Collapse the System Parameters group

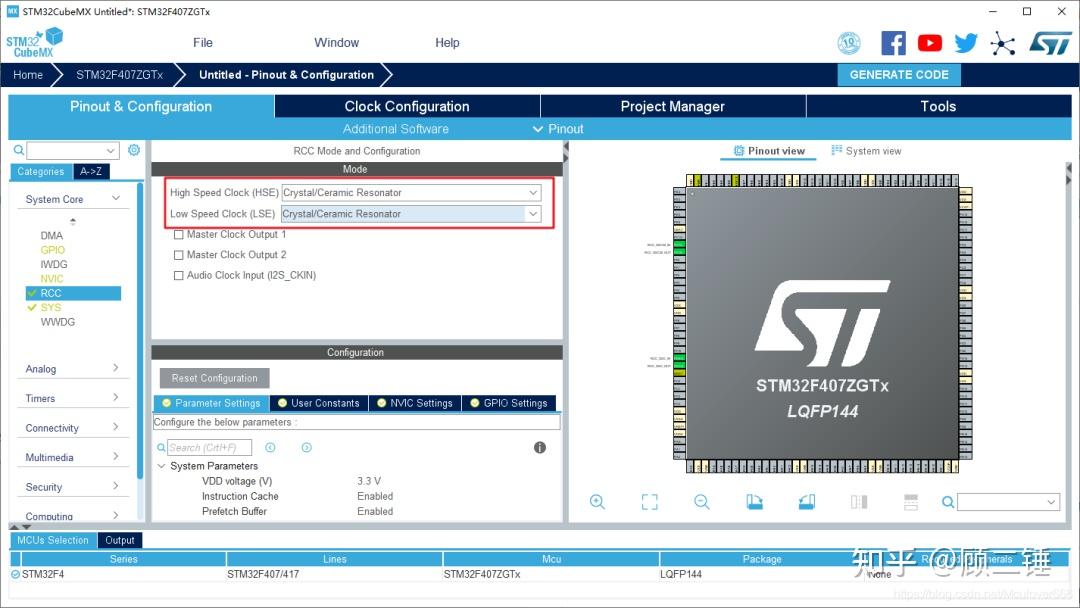pyautogui.click(x=161, y=466)
